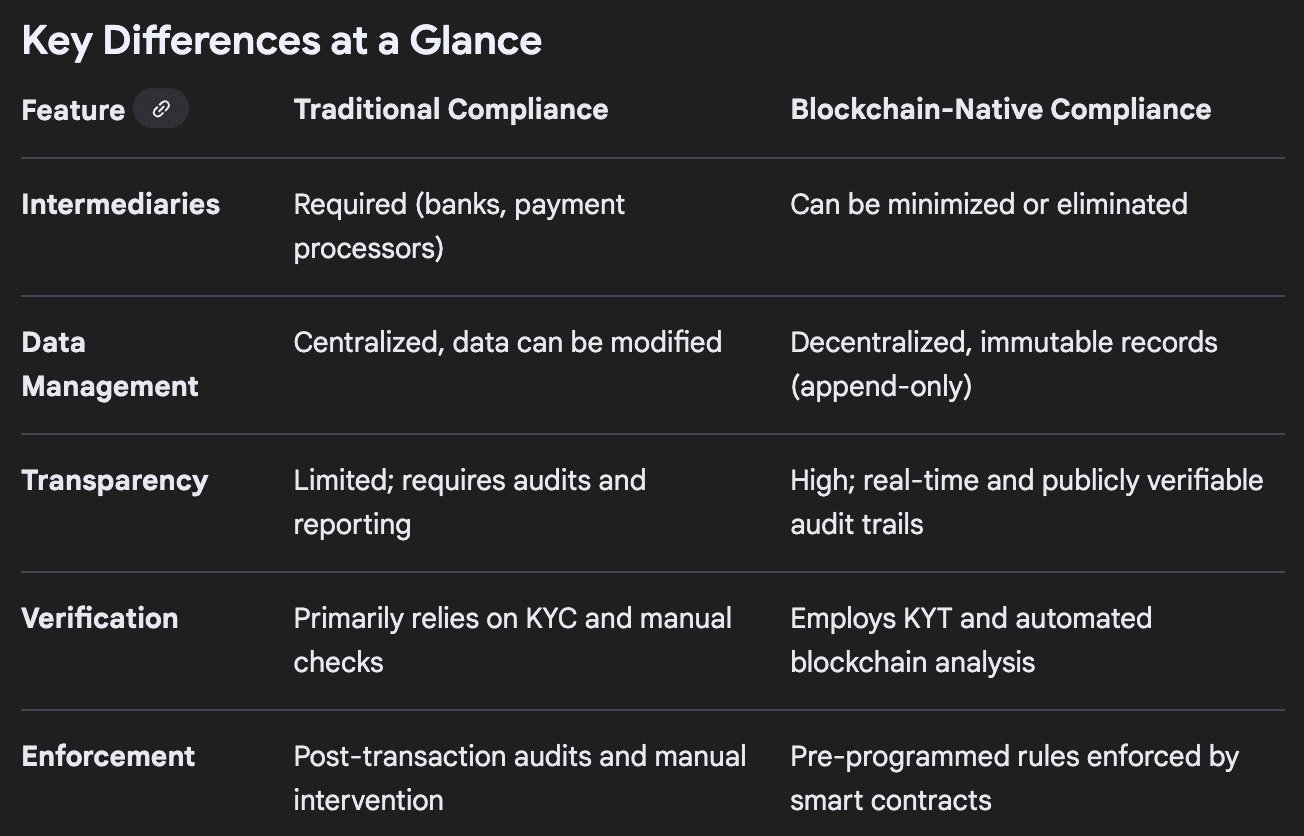Screen dimensions: 1304x836
Task: Click the Primarily relies on KYC cell
Action: coord(512,640)
